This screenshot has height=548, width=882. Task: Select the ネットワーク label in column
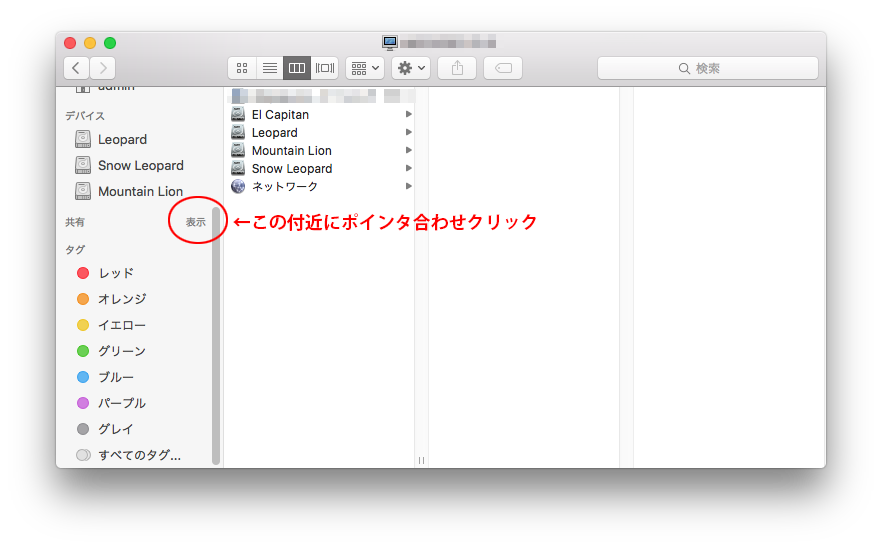click(285, 186)
